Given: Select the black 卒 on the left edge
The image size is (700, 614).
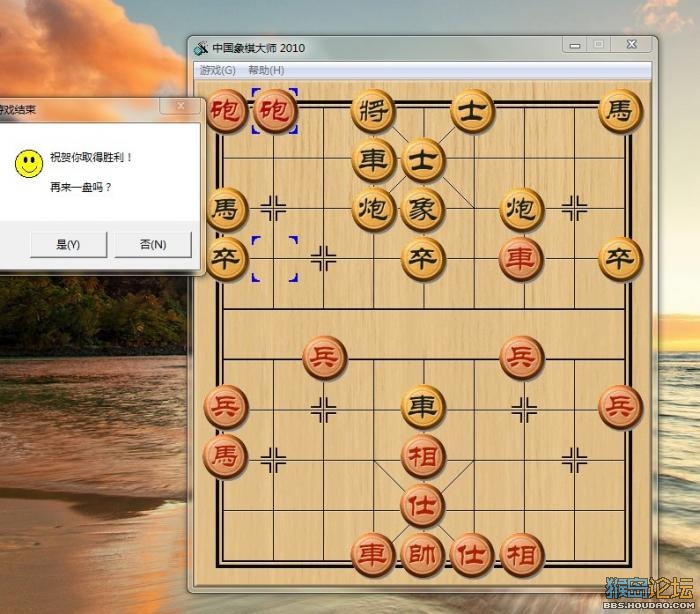Looking at the screenshot, I should pos(226,259).
